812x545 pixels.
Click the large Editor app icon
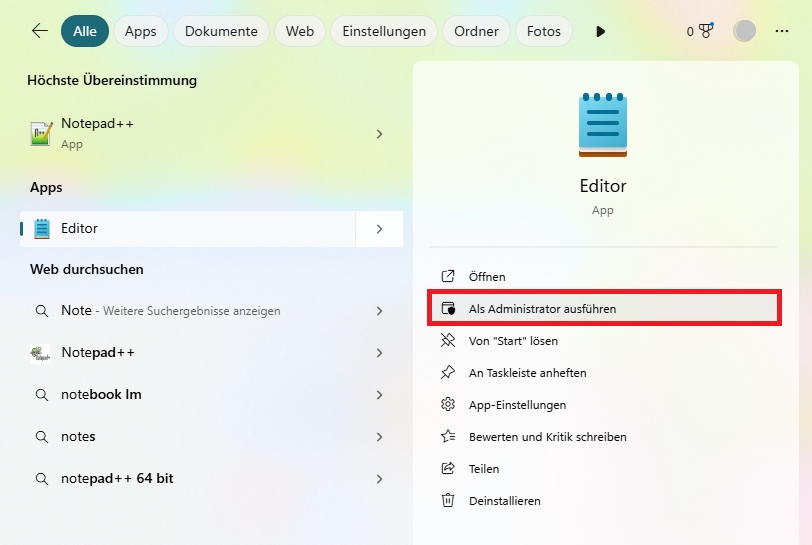[602, 125]
